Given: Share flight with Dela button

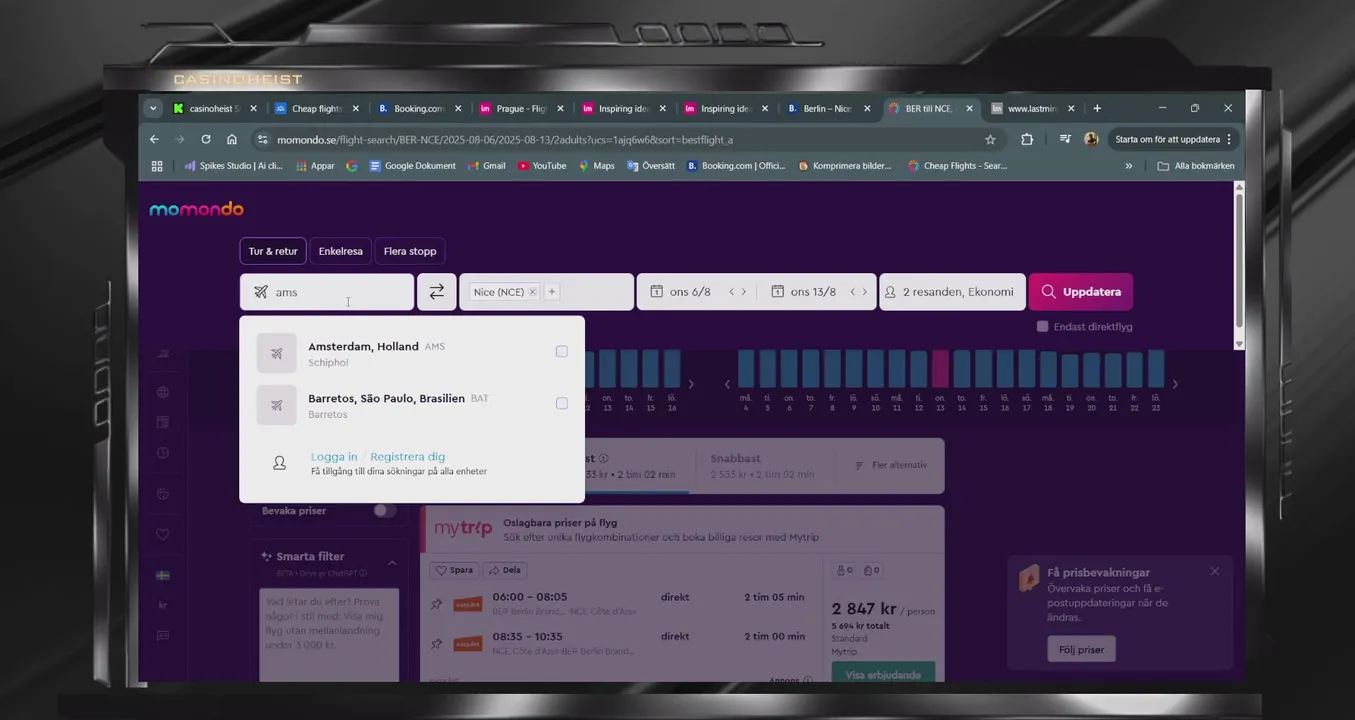Looking at the screenshot, I should [x=507, y=570].
